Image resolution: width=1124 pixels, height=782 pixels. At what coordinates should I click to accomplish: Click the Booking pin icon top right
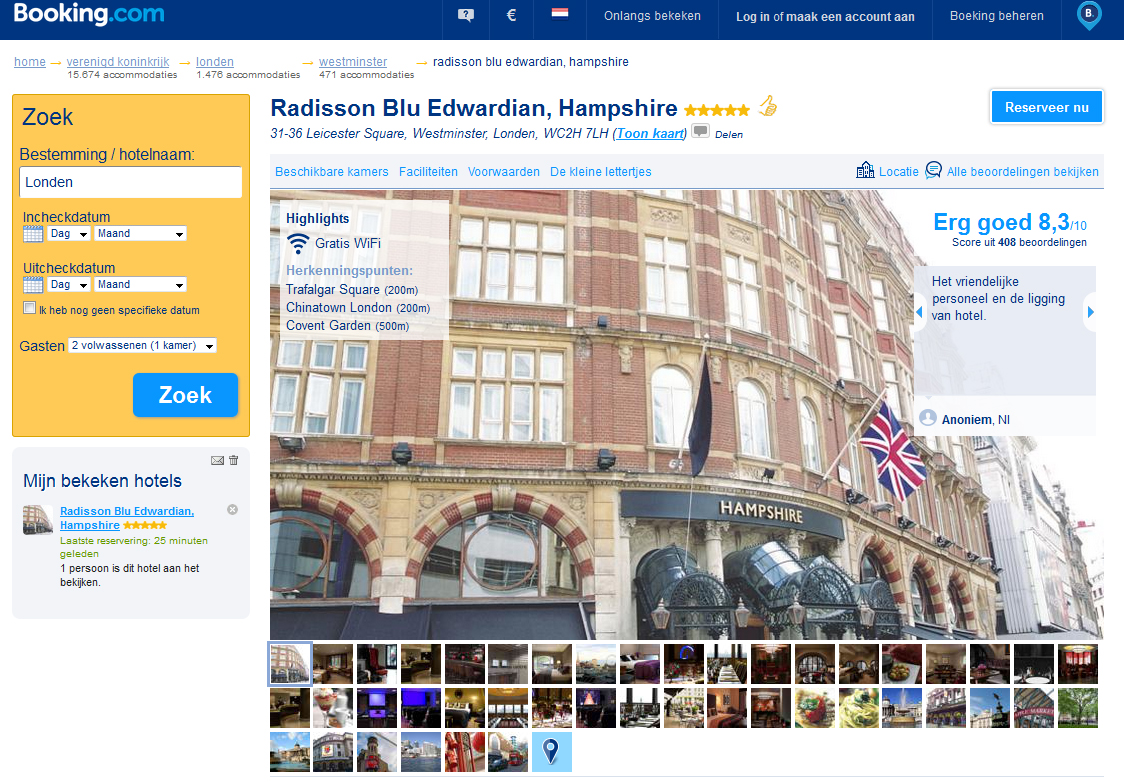(1088, 16)
